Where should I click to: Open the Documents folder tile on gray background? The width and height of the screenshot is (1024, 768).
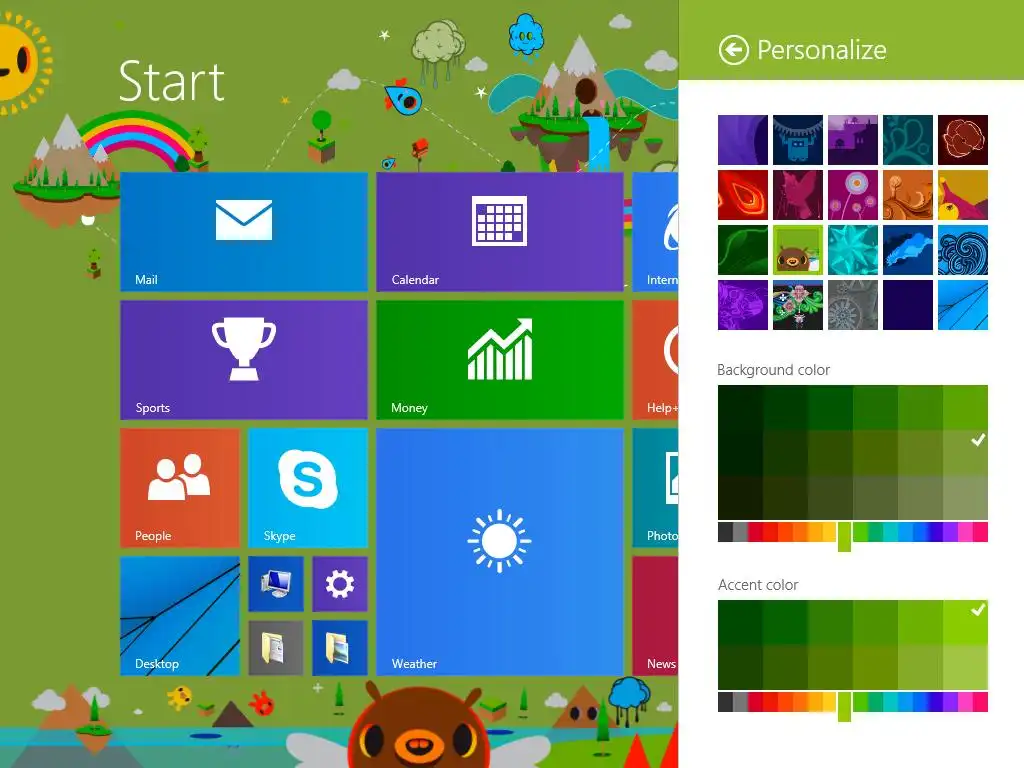point(276,648)
